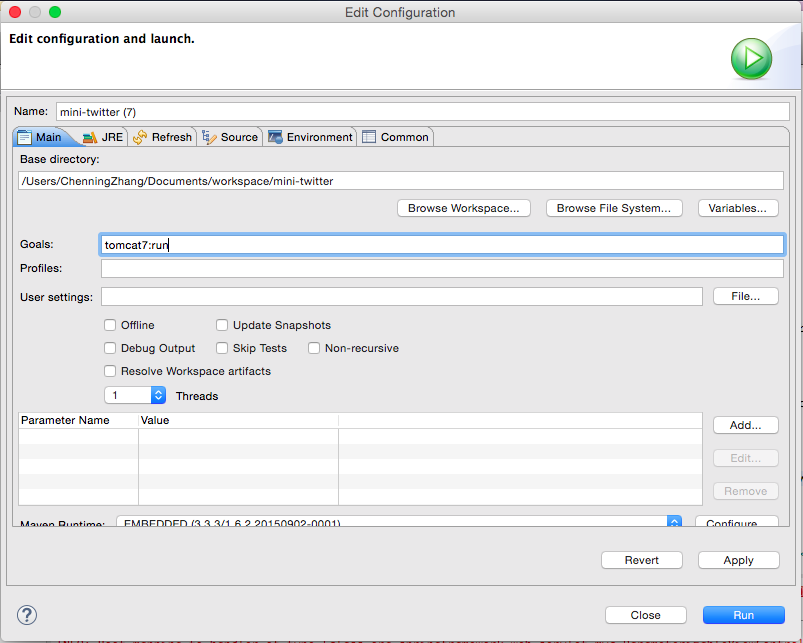Click the Base directory path field

[400, 181]
